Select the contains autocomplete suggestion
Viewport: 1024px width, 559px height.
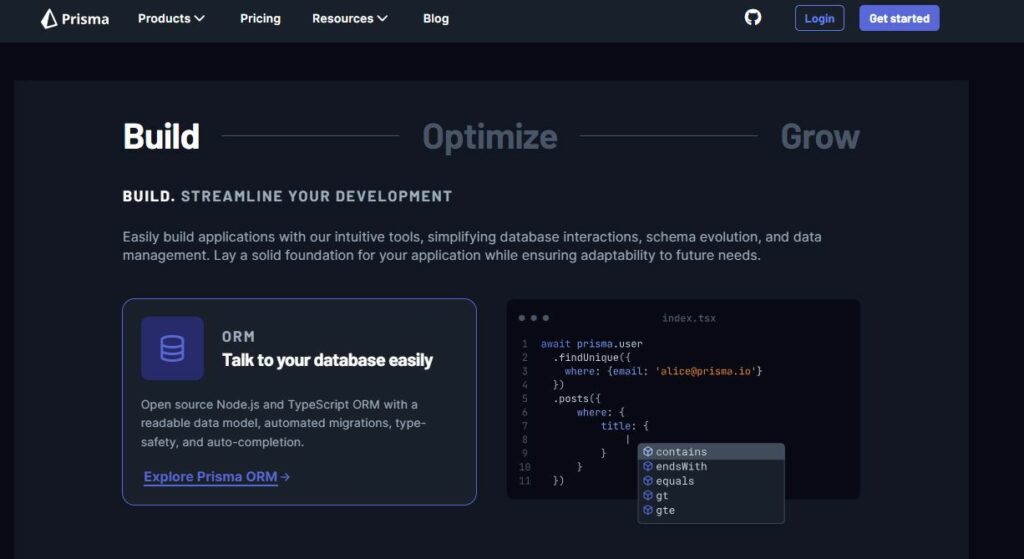click(711, 451)
